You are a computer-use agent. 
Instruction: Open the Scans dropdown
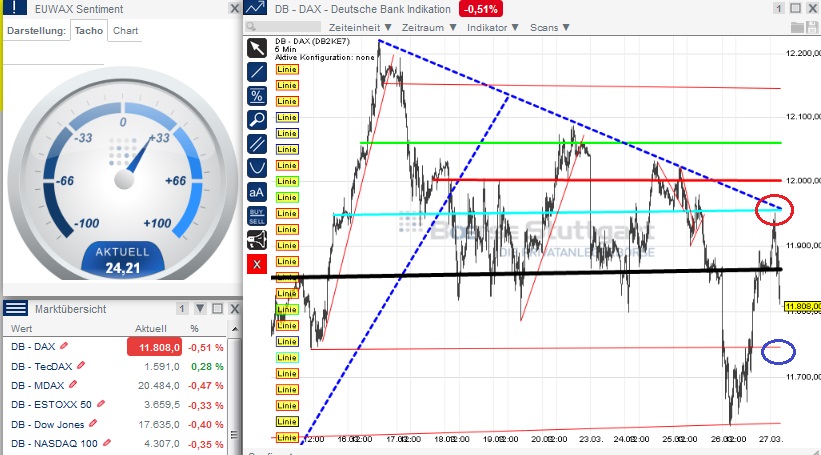pyautogui.click(x=549, y=27)
